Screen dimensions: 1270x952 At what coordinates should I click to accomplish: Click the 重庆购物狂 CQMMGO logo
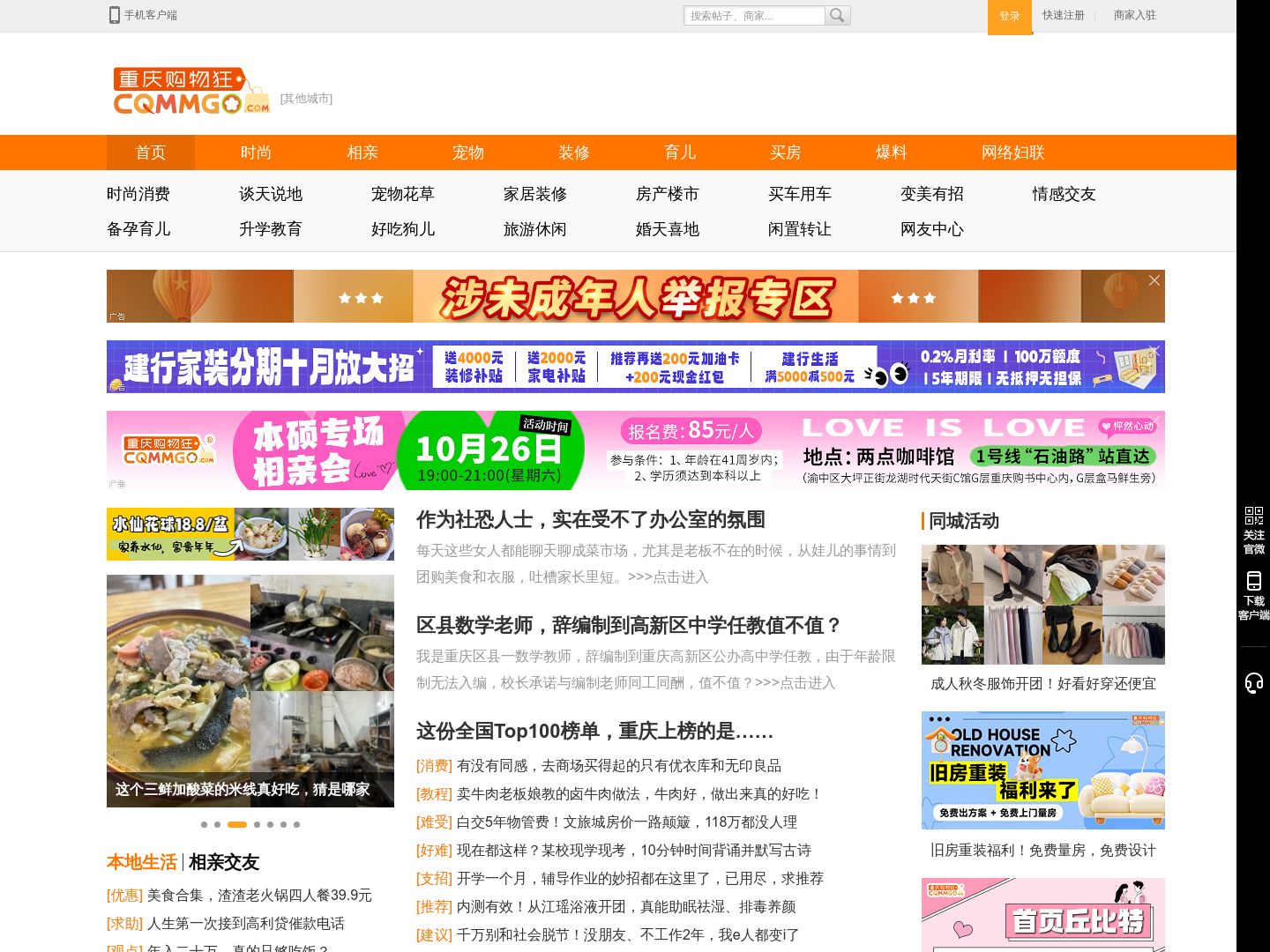(x=191, y=91)
